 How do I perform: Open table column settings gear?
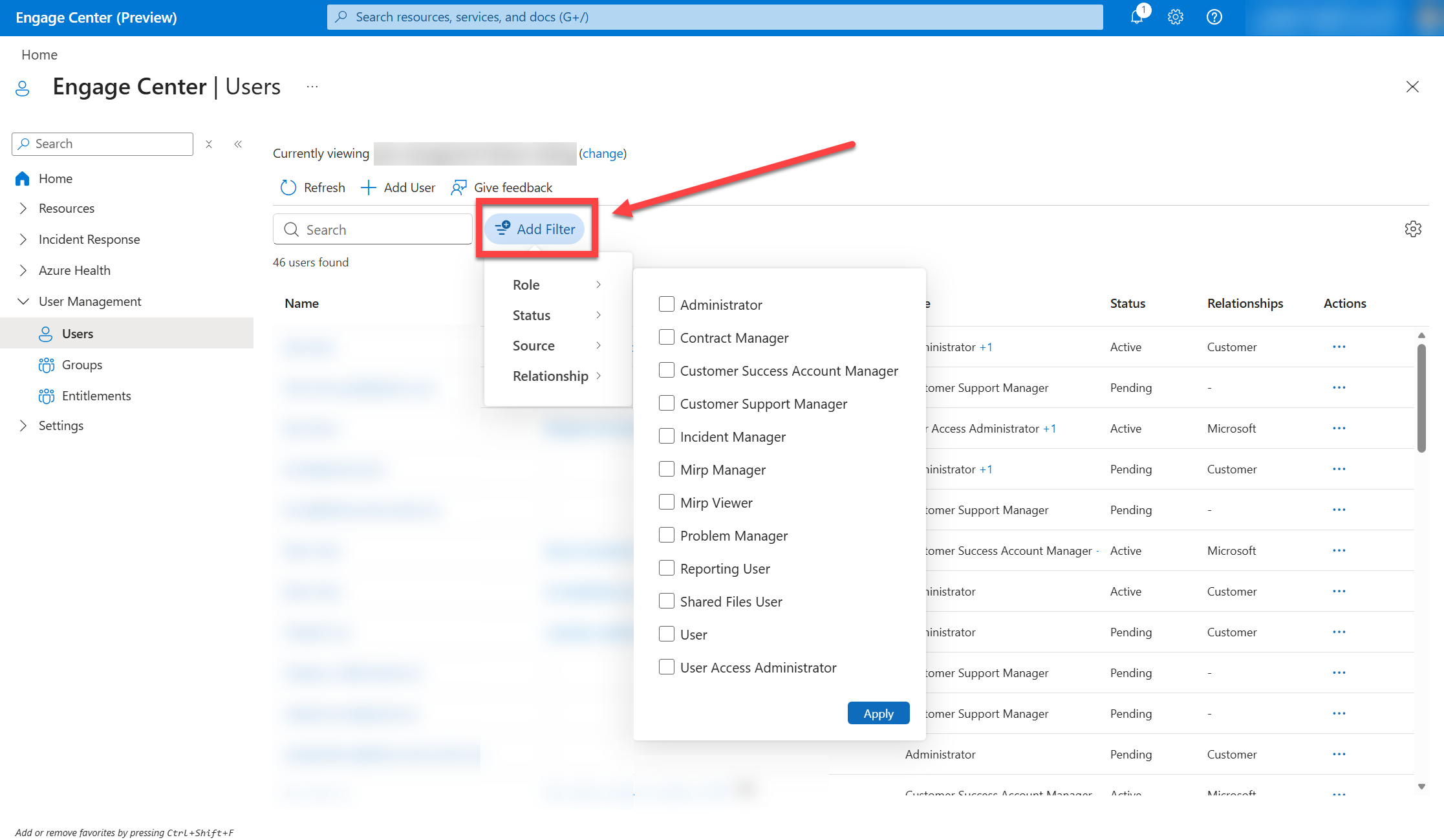click(x=1413, y=229)
